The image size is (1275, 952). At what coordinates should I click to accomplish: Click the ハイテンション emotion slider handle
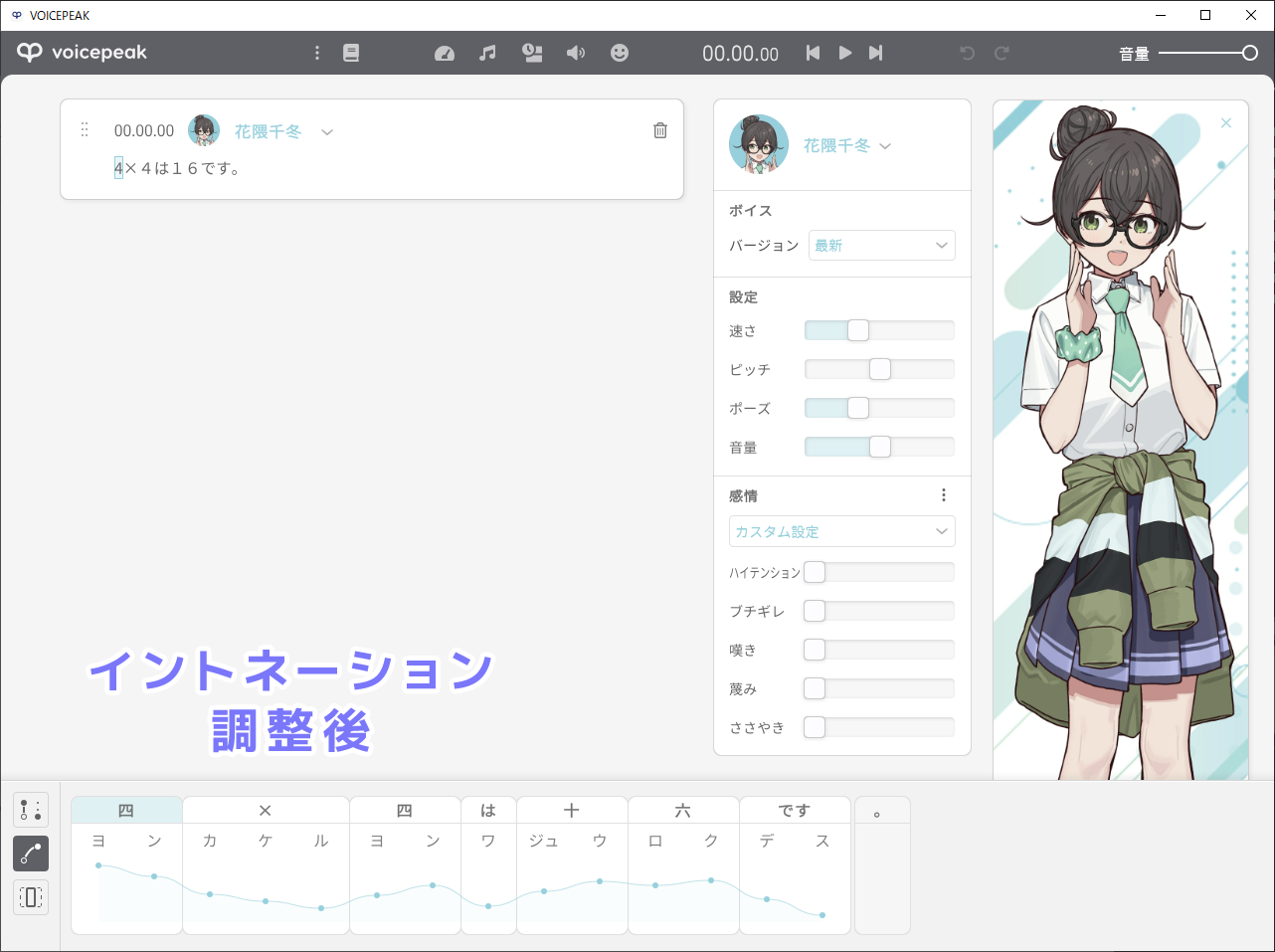click(815, 572)
